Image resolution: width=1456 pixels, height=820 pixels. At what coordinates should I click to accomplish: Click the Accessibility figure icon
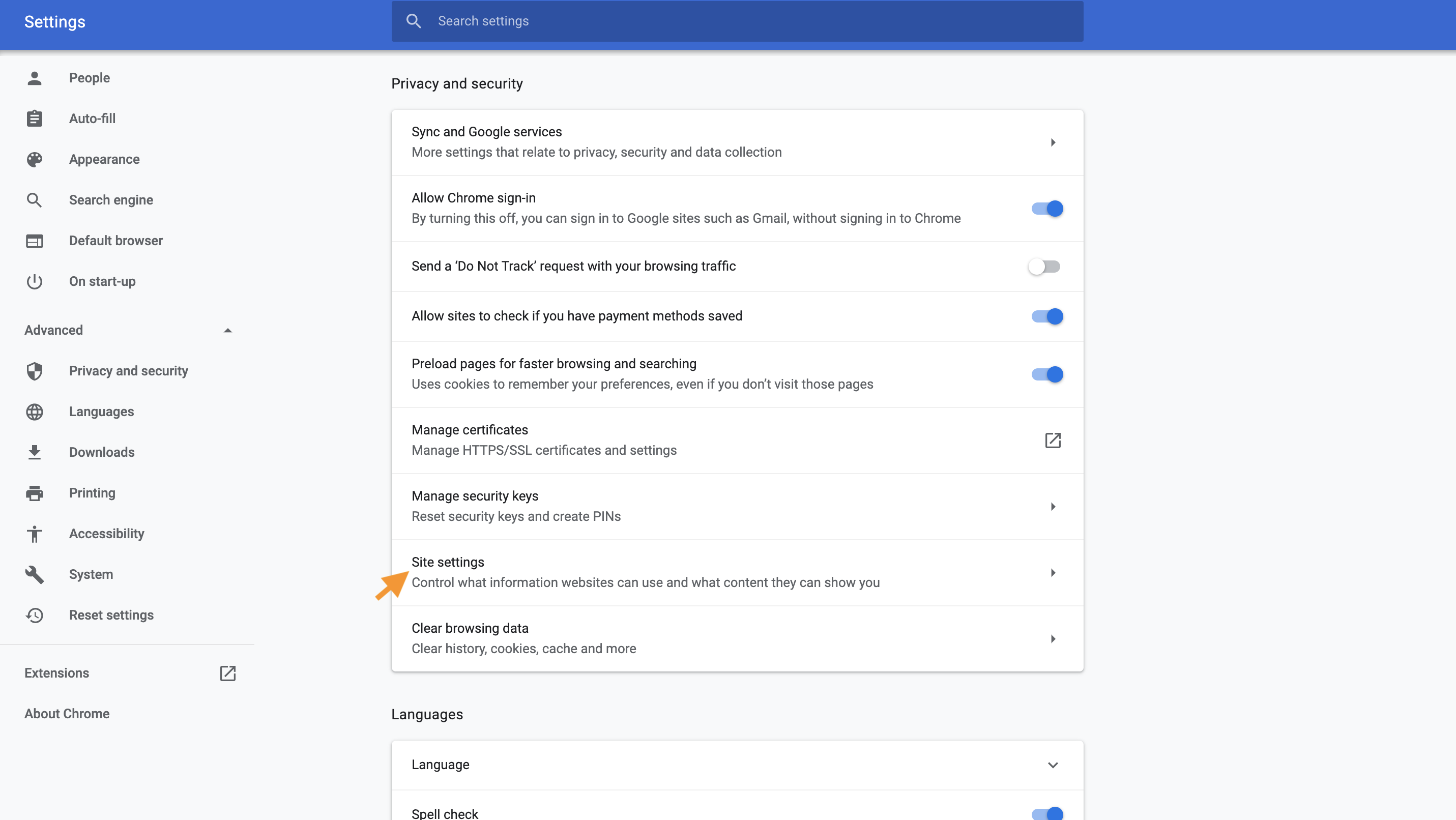click(x=35, y=534)
